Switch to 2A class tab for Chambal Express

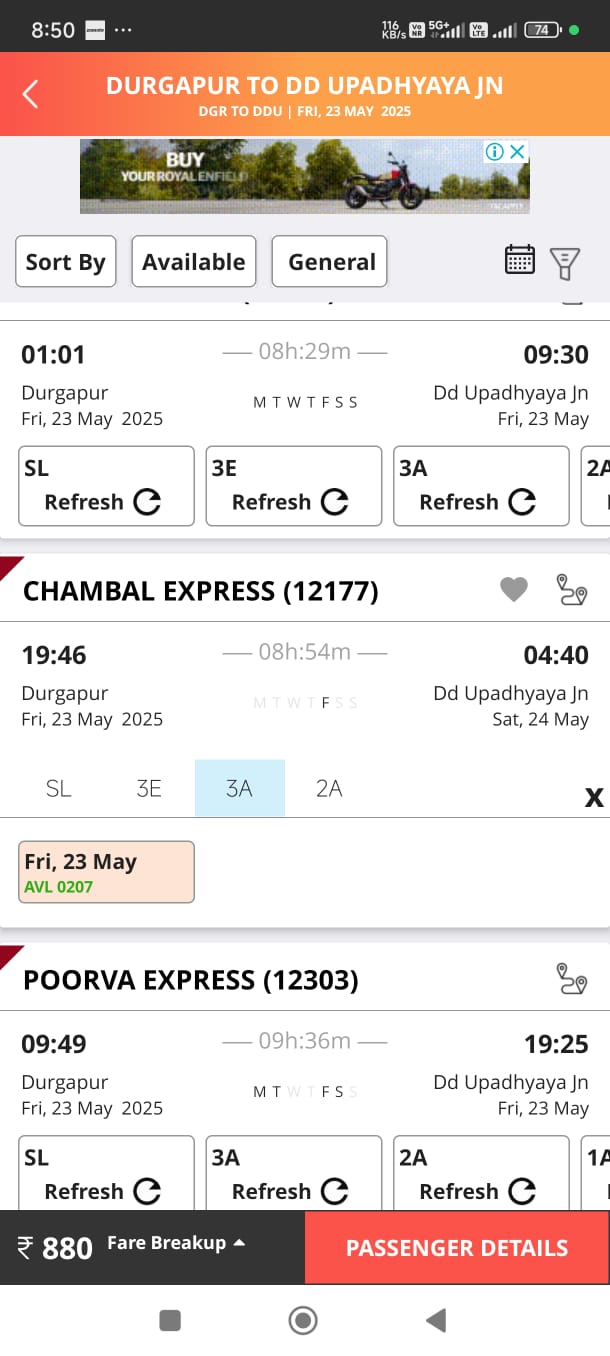tap(329, 789)
